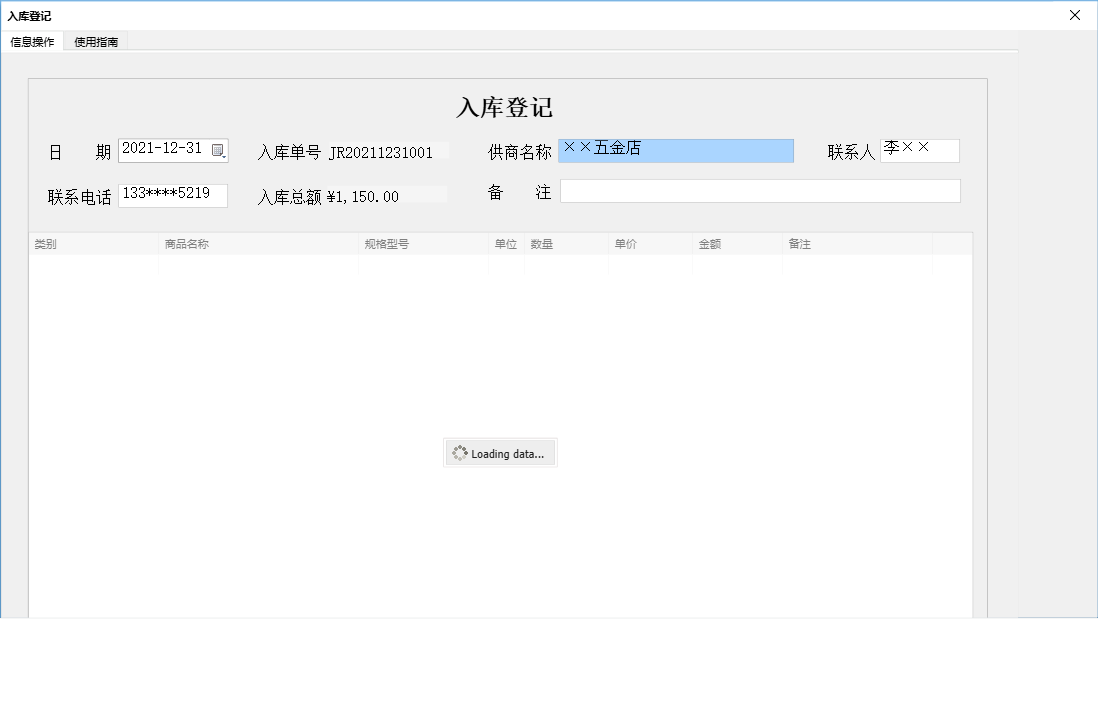Click the 联系电话 phone number field
Image resolution: width=1098 pixels, height=712 pixels.
click(x=173, y=194)
